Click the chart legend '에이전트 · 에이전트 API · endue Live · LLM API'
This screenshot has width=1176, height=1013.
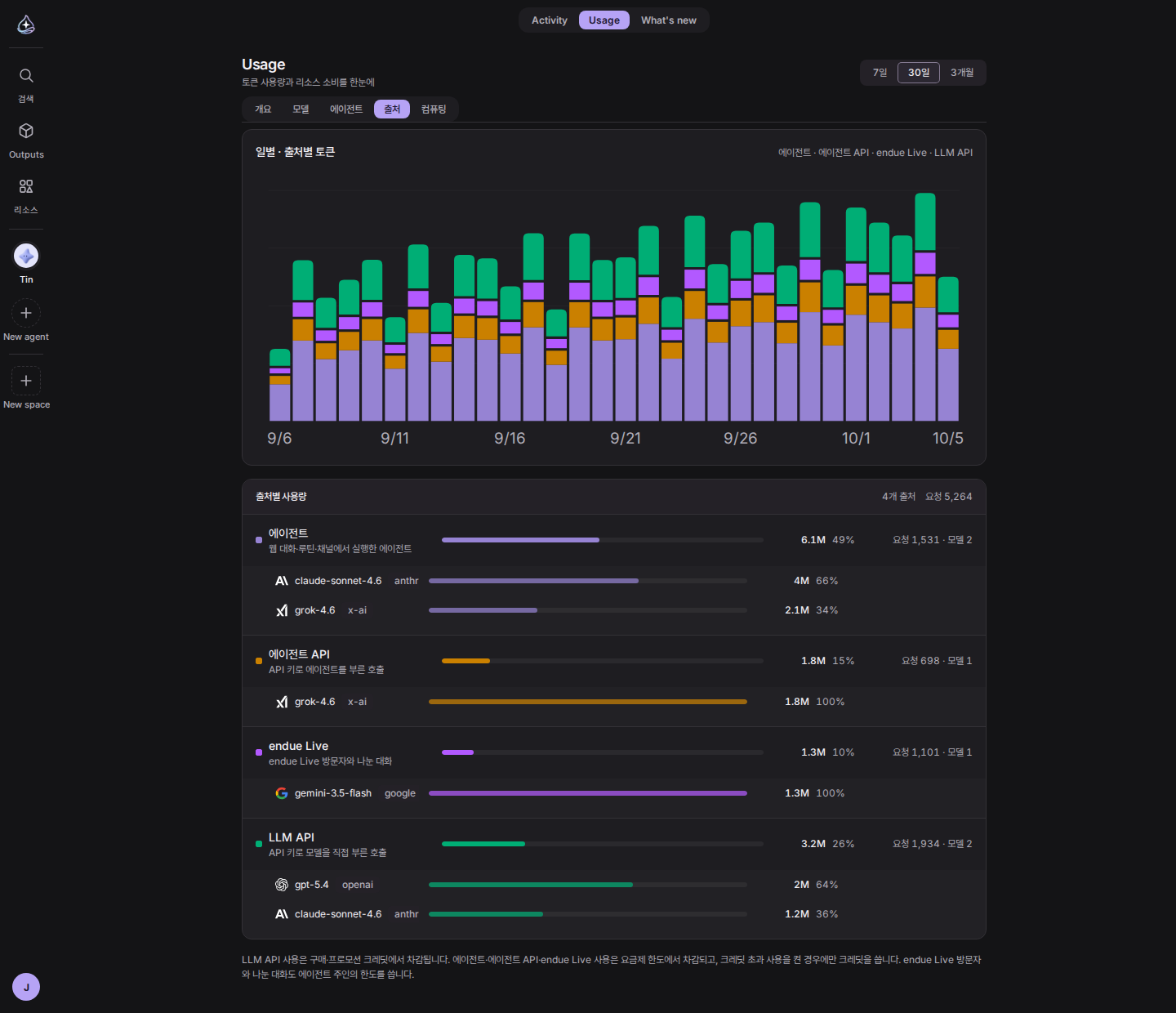point(875,153)
